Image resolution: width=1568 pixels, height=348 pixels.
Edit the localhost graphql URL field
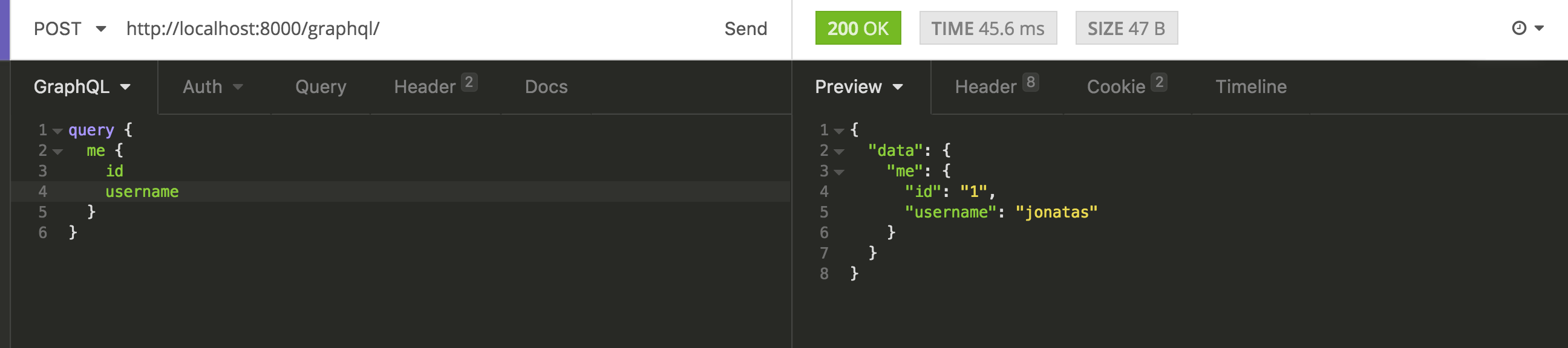[x=253, y=28]
